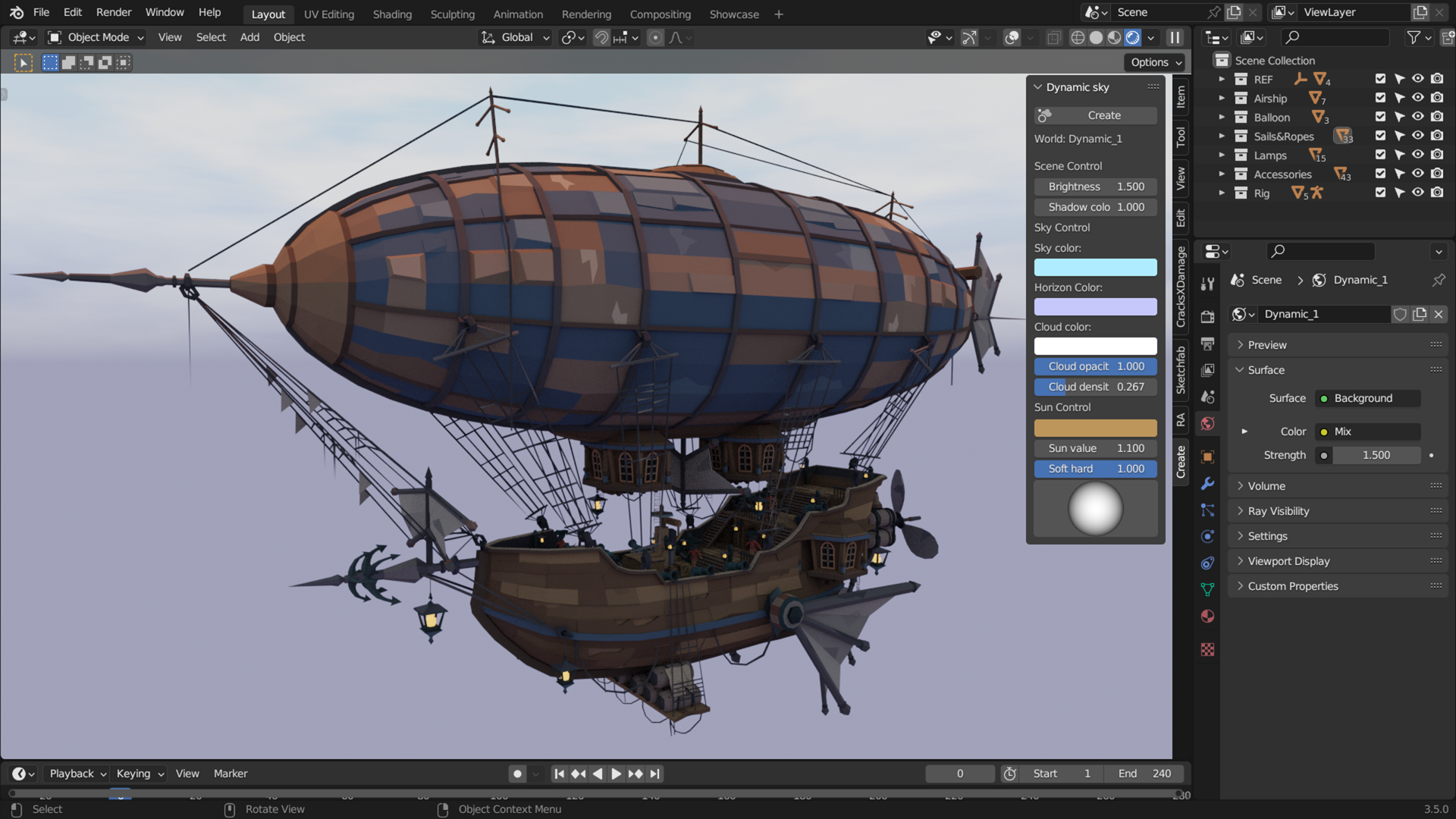Switch to the Shading workspace tab
This screenshot has width=1456, height=819.
[392, 14]
